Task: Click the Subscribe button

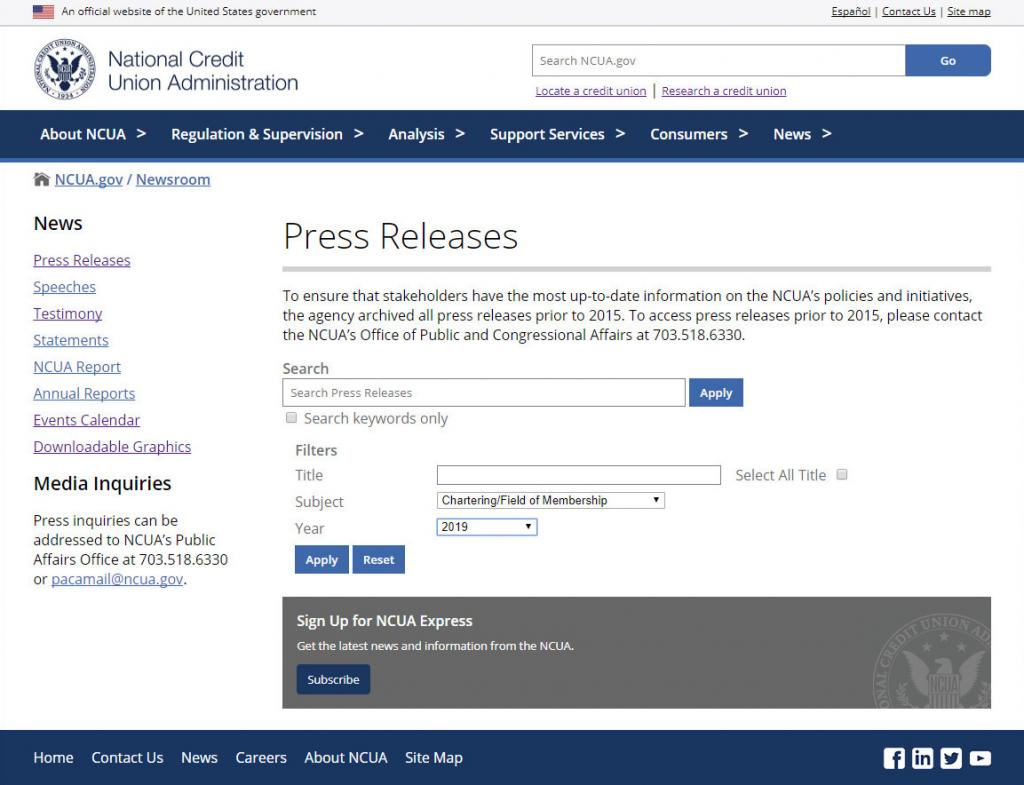Action: click(x=333, y=679)
